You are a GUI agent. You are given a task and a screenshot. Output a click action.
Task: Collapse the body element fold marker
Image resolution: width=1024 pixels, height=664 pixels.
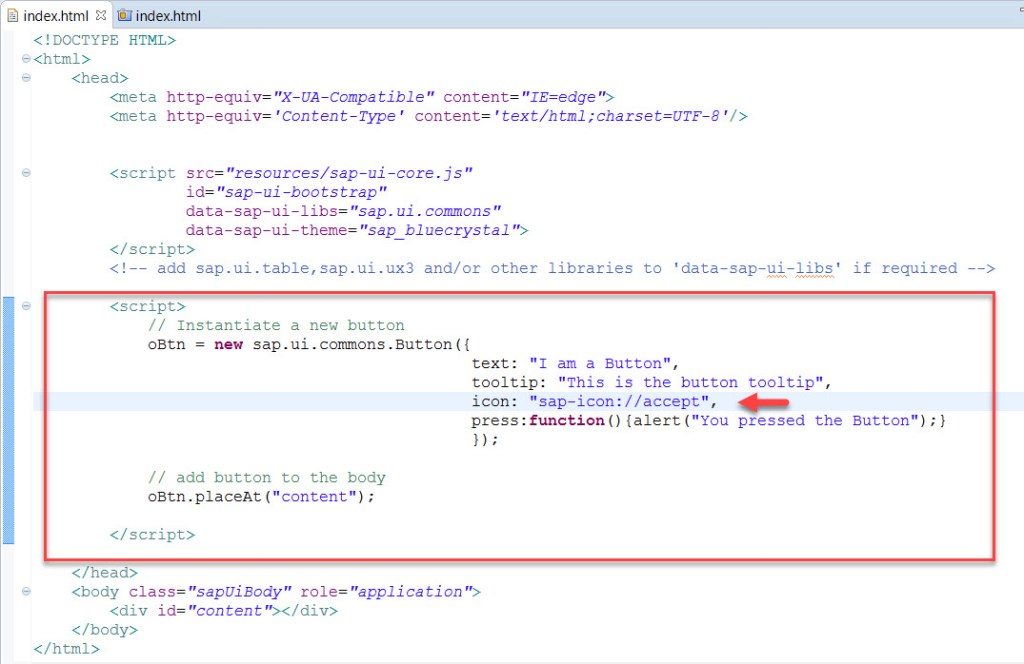coord(24,591)
